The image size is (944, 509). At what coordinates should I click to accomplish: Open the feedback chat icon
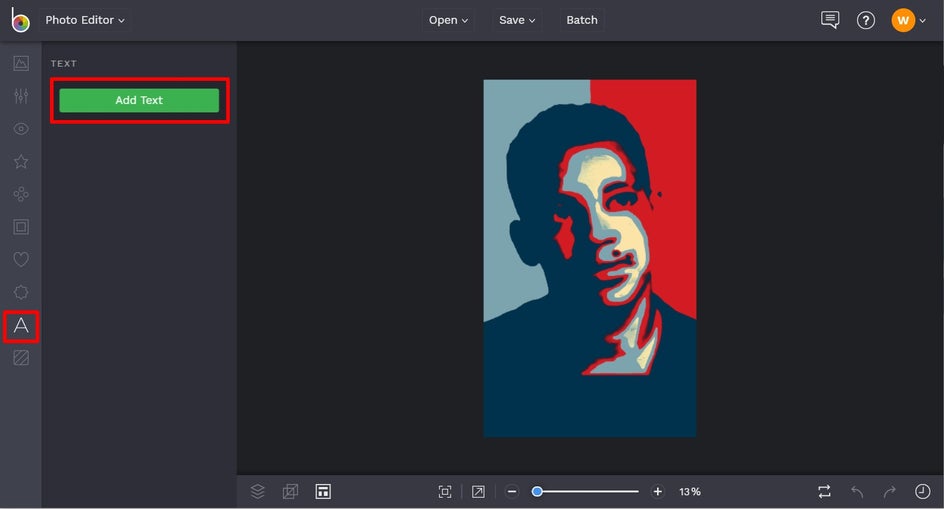(830, 20)
